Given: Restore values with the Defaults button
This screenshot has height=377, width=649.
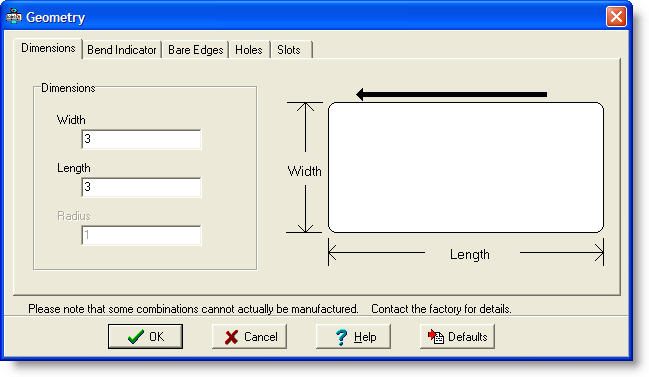Looking at the screenshot, I should (457, 336).
